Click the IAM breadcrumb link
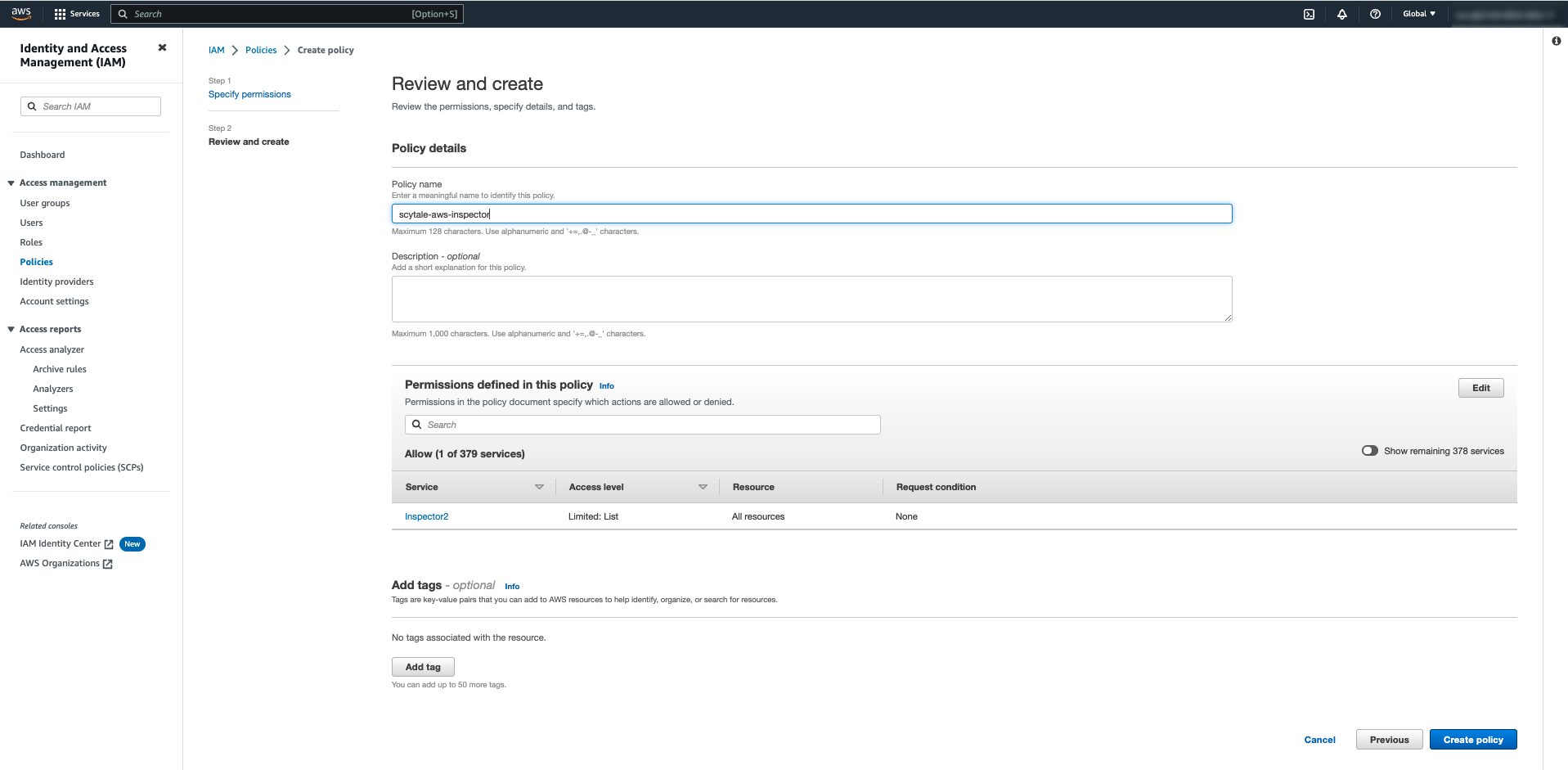The image size is (1568, 770). point(216,50)
